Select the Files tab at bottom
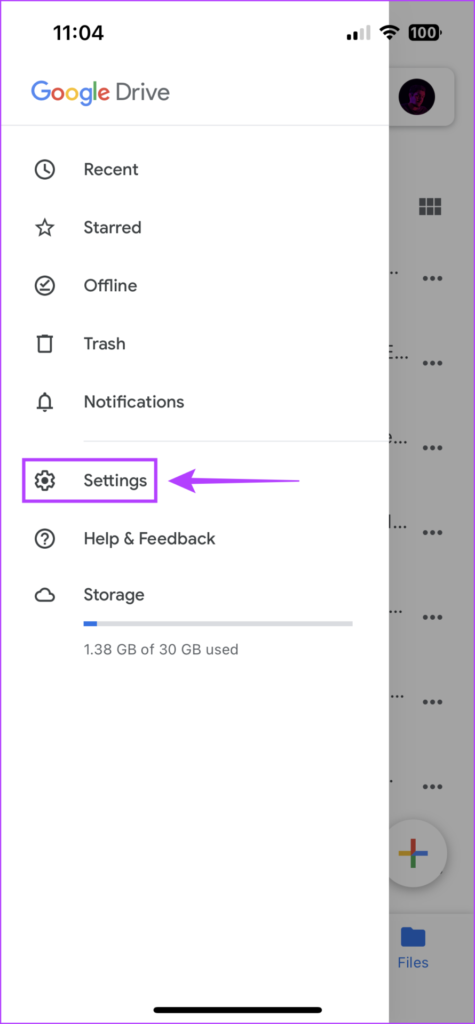475x1024 pixels. pyautogui.click(x=413, y=948)
